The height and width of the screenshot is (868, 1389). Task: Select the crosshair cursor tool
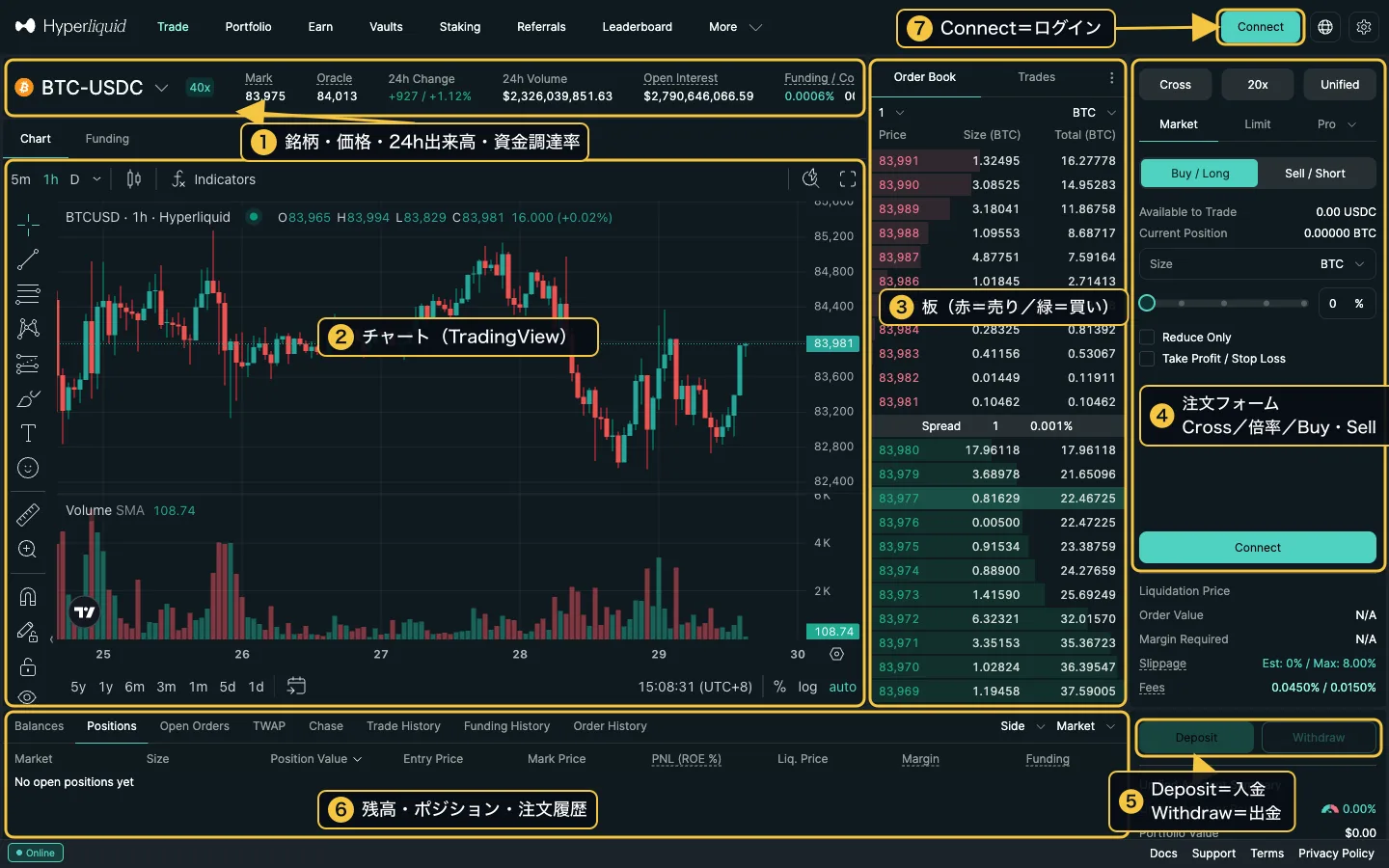coord(28,225)
